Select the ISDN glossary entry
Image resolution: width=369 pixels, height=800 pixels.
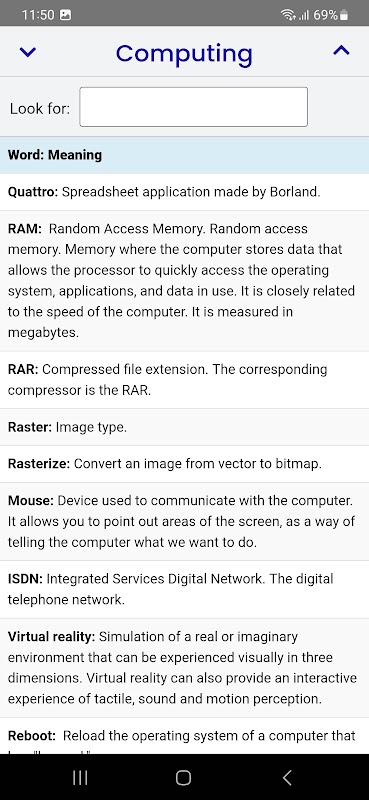(x=184, y=589)
